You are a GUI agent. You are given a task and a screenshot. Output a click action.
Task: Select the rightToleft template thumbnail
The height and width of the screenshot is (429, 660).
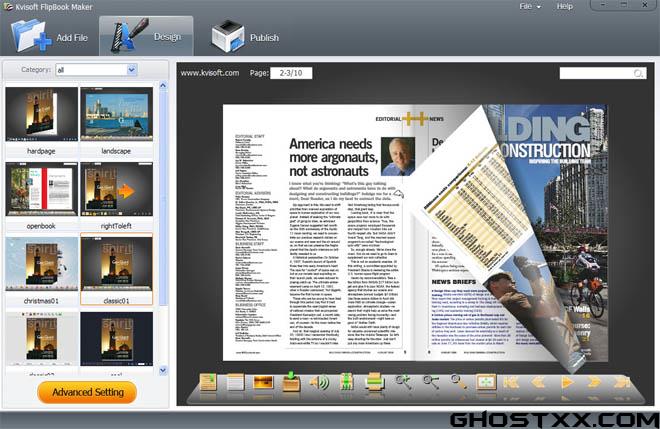[x=116, y=189]
